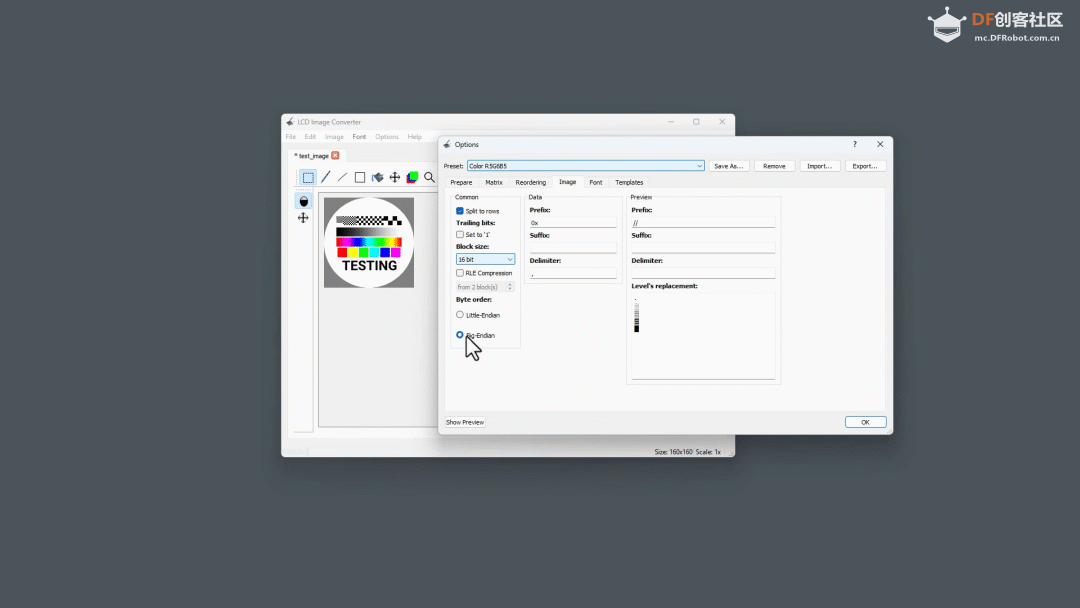Screen dimensions: 1080x608
Task: Click the Data Prefix field containing 0x
Action: pyautogui.click(x=573, y=223)
